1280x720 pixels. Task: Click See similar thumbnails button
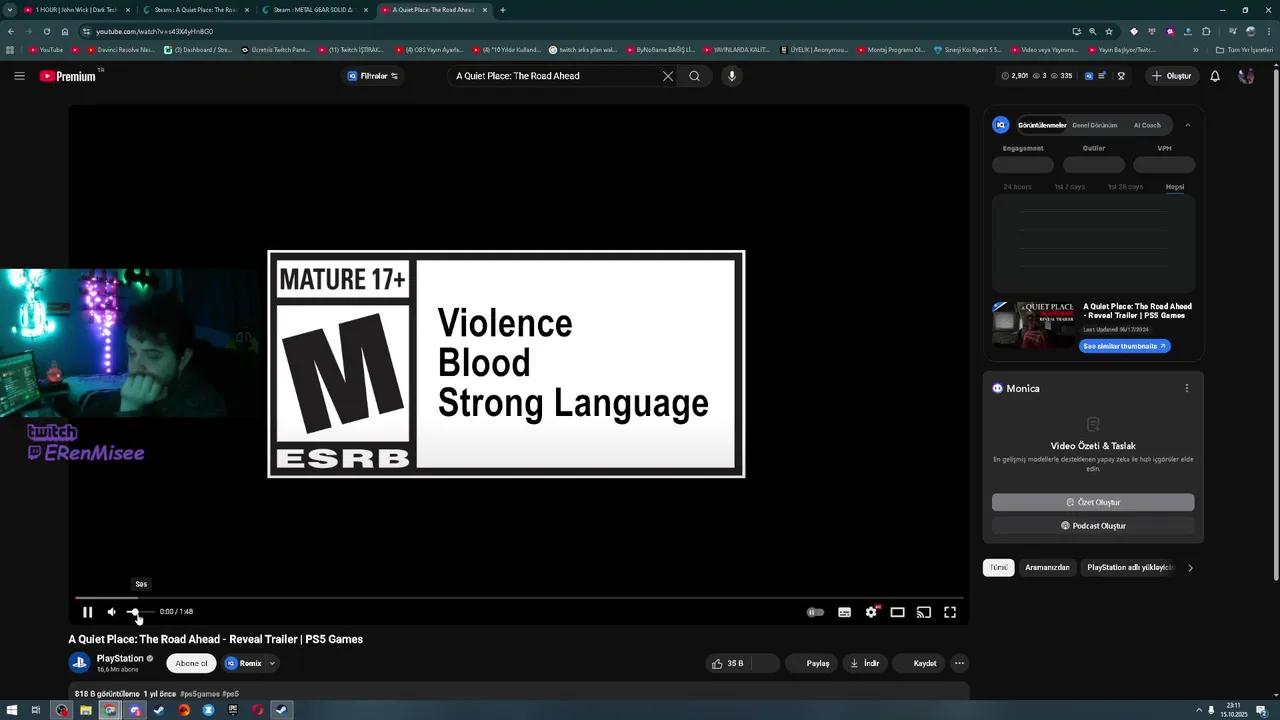click(1125, 346)
